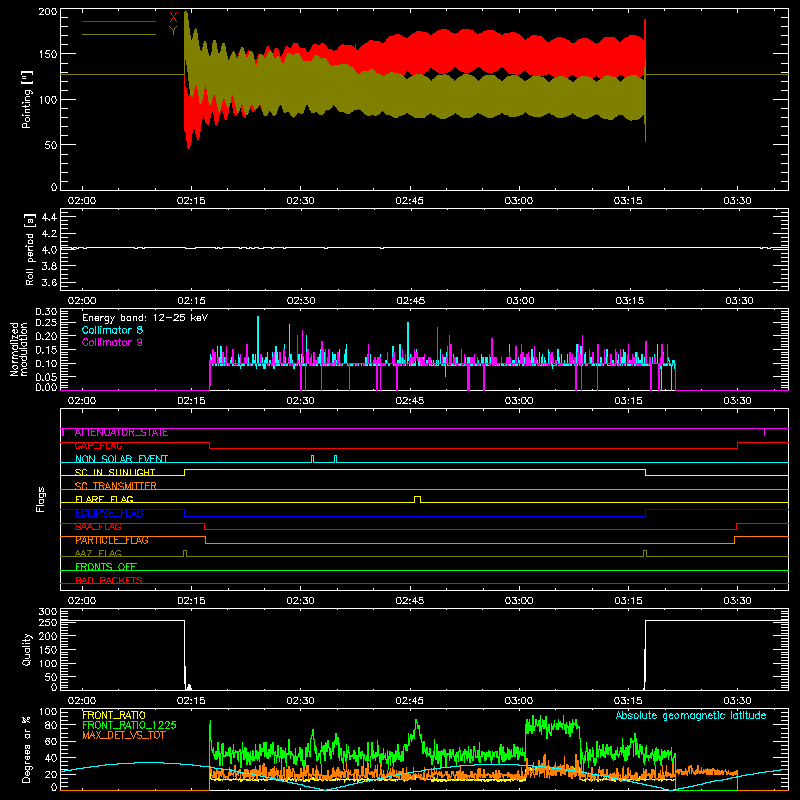Image resolution: width=800 pixels, height=800 pixels.
Task: Click the 'Absolute geomagnetic latitude' label
Action: [x=691, y=715]
